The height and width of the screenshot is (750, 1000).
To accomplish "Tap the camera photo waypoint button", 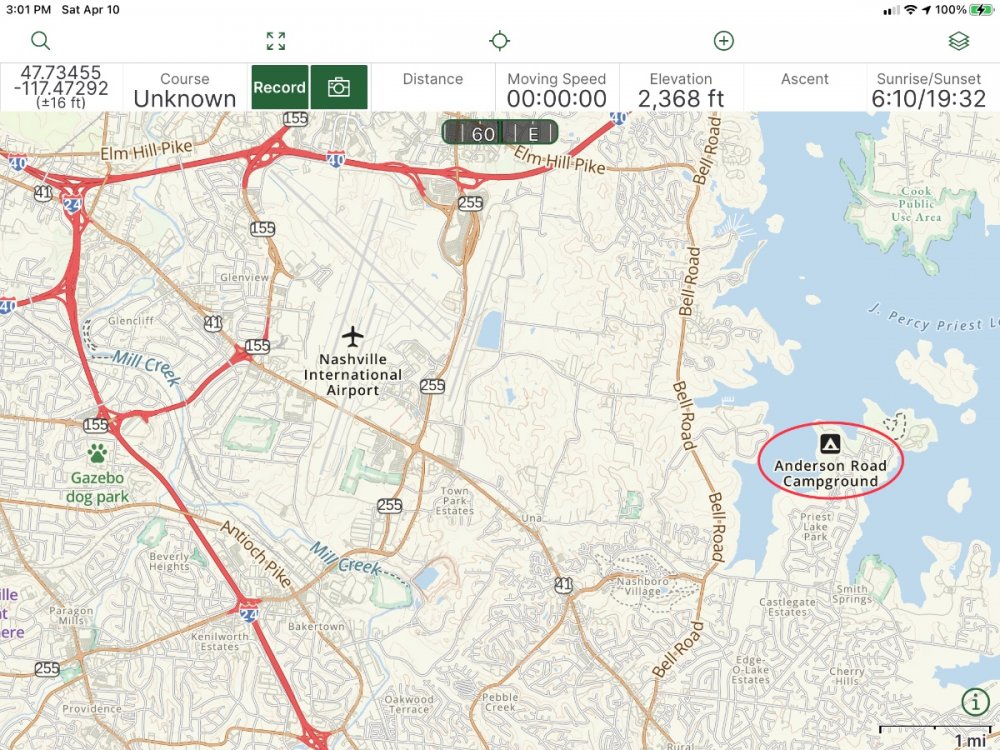I will (339, 87).
